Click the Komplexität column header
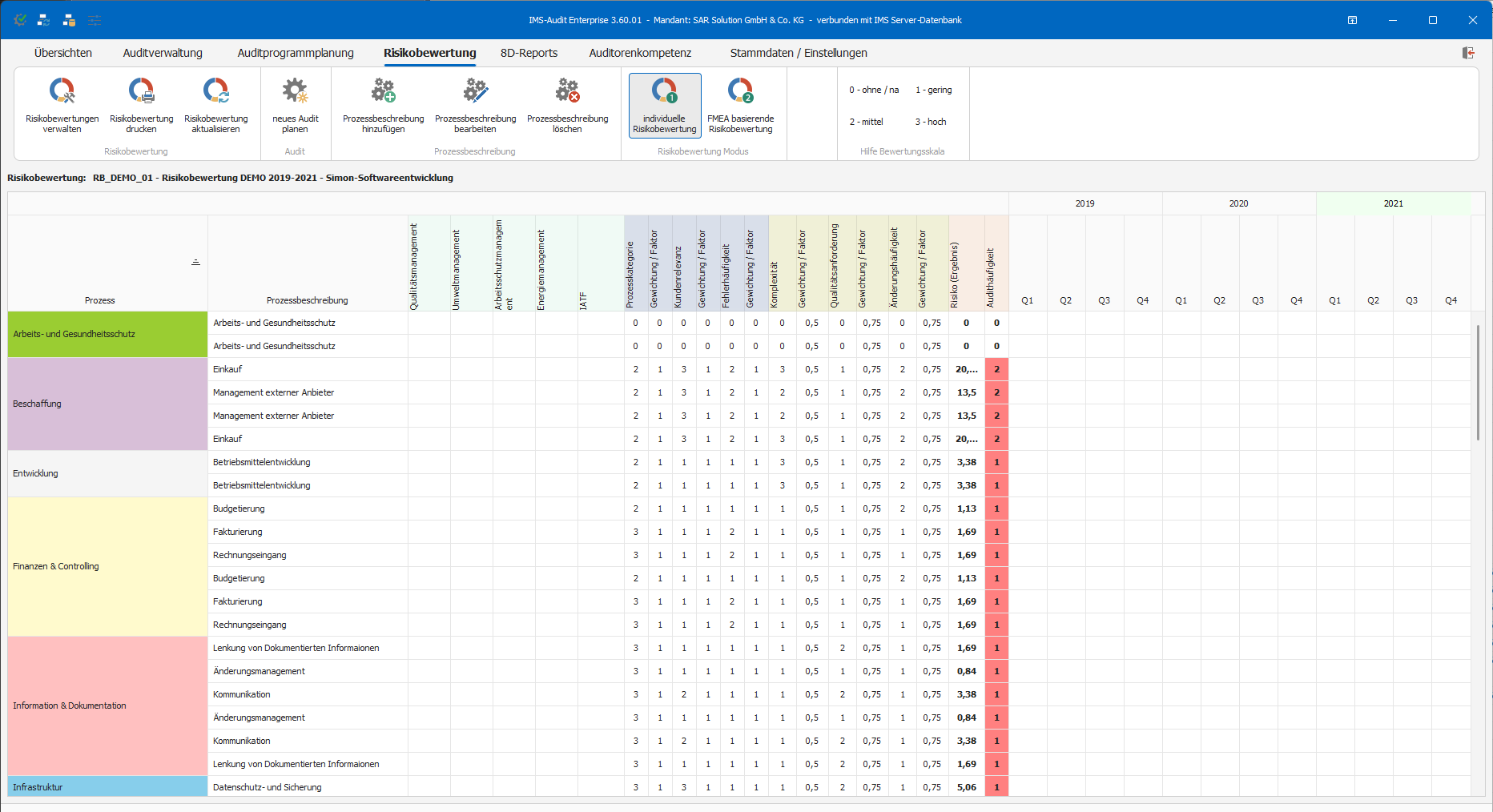The width and height of the screenshot is (1493, 812). (x=783, y=263)
